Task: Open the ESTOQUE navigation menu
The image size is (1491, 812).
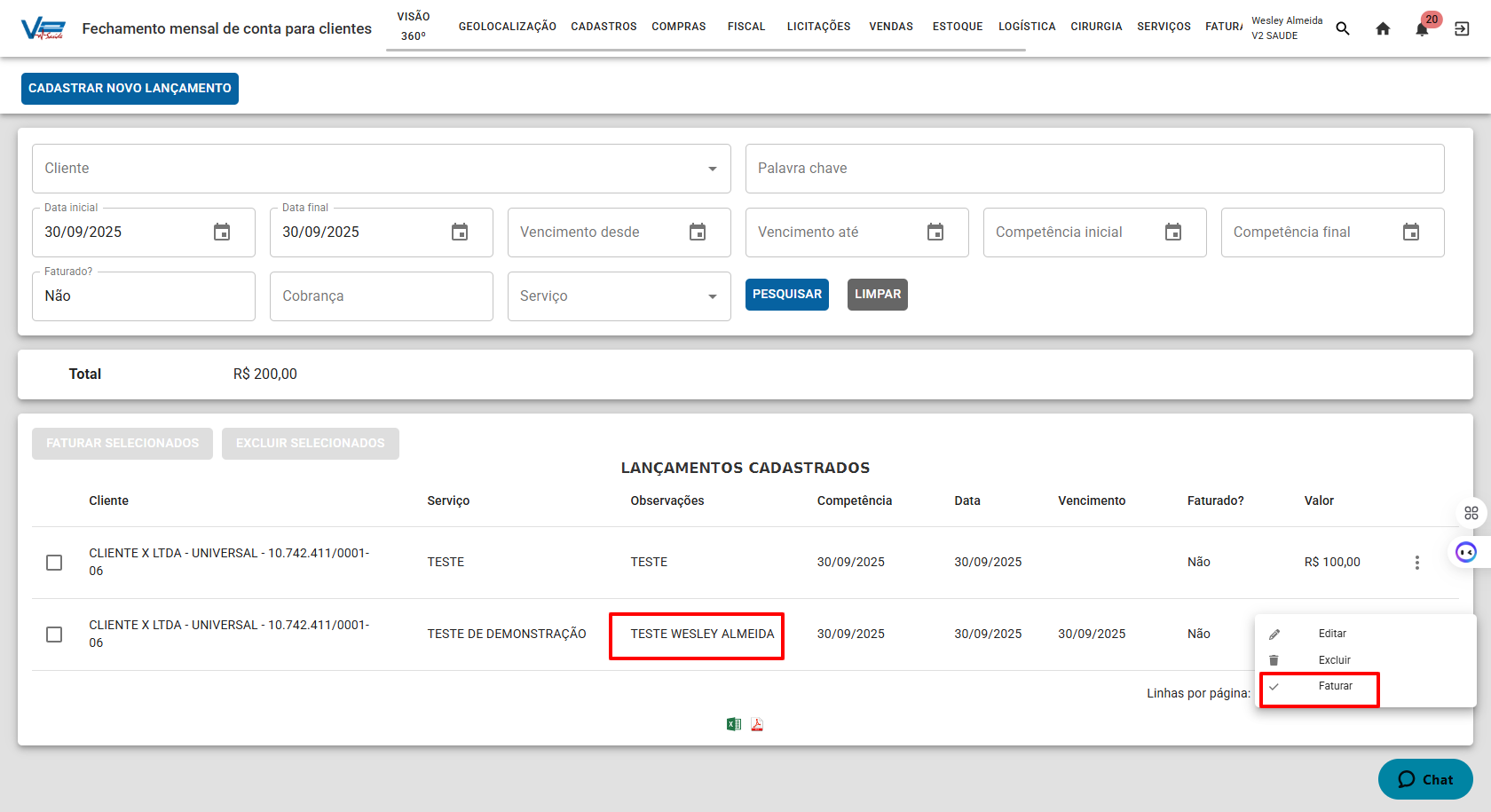Action: pyautogui.click(x=957, y=27)
